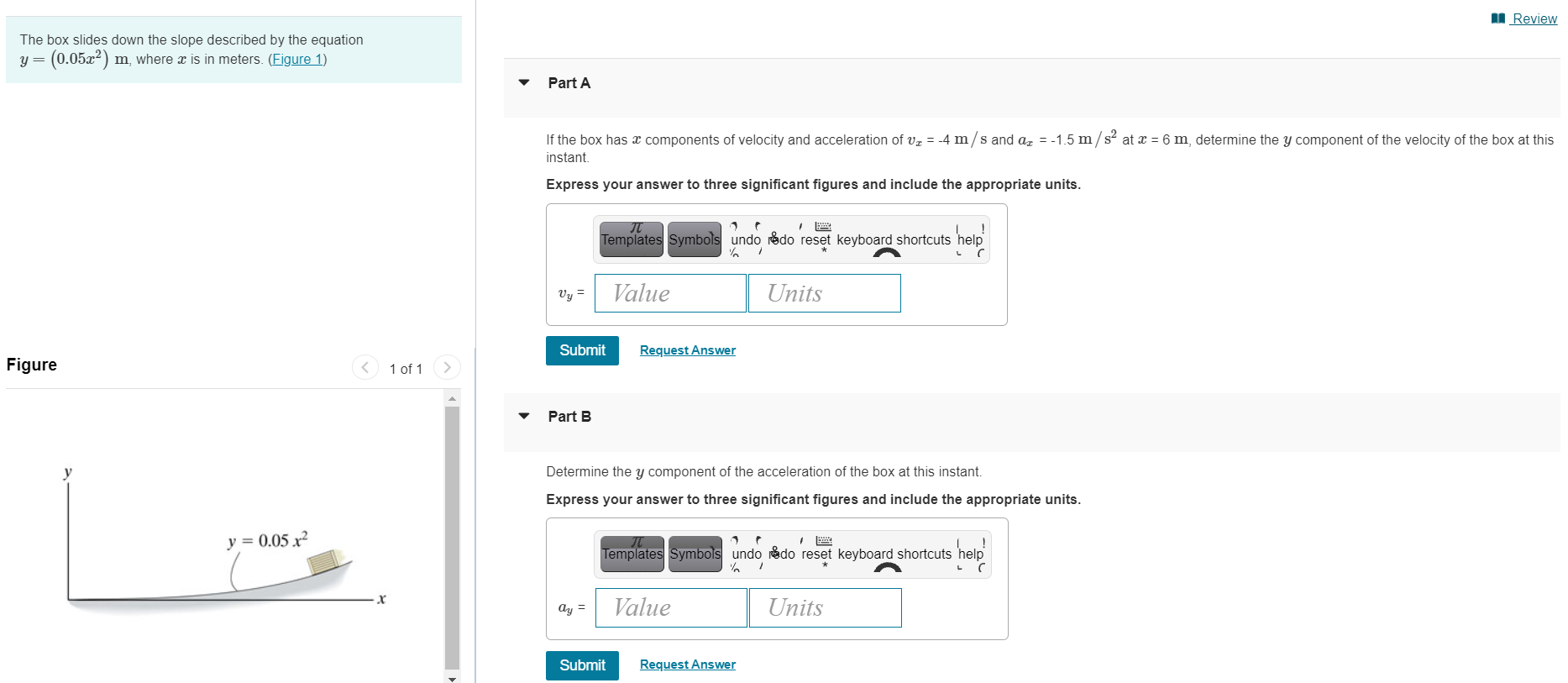Viewport: 1568px width, 683px height.
Task: Click the Review bookmark icon top right
Action: point(1497,17)
